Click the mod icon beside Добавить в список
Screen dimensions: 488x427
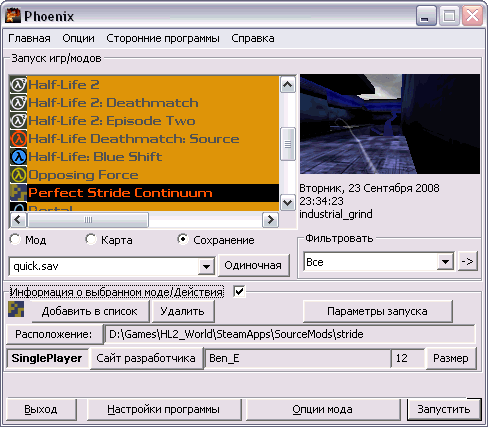(x=16, y=309)
